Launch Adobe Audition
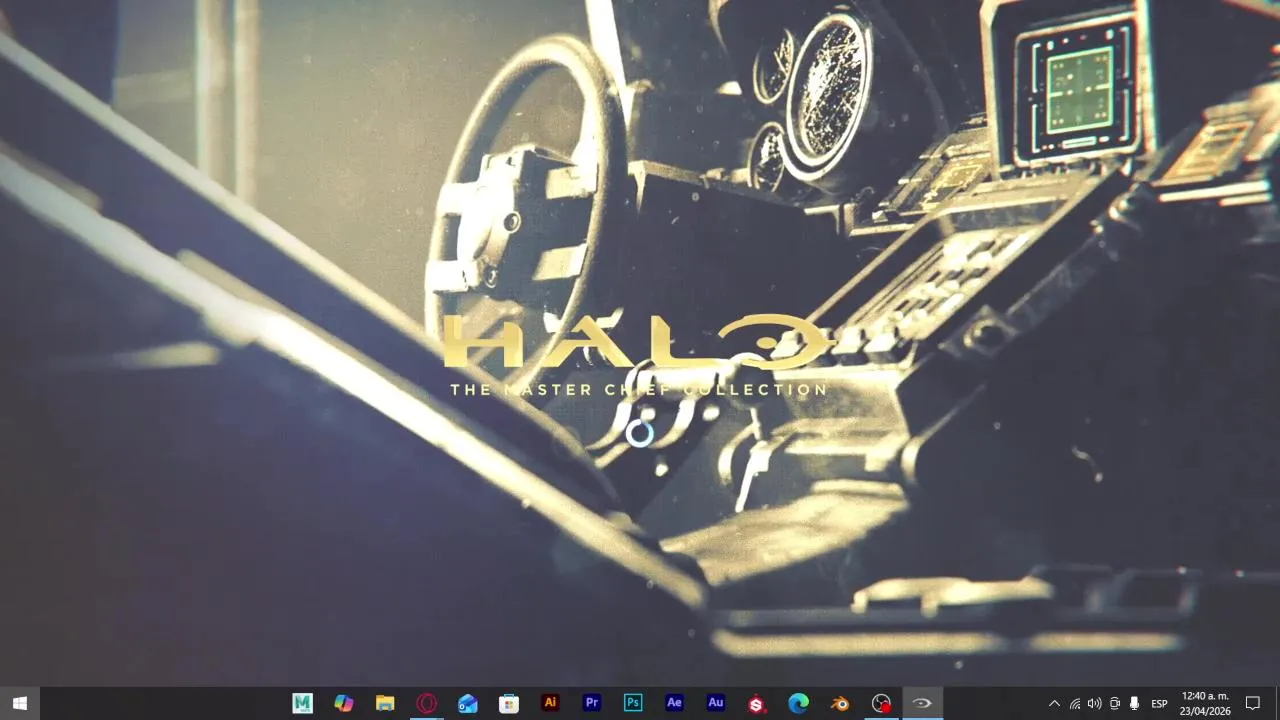 [716, 703]
